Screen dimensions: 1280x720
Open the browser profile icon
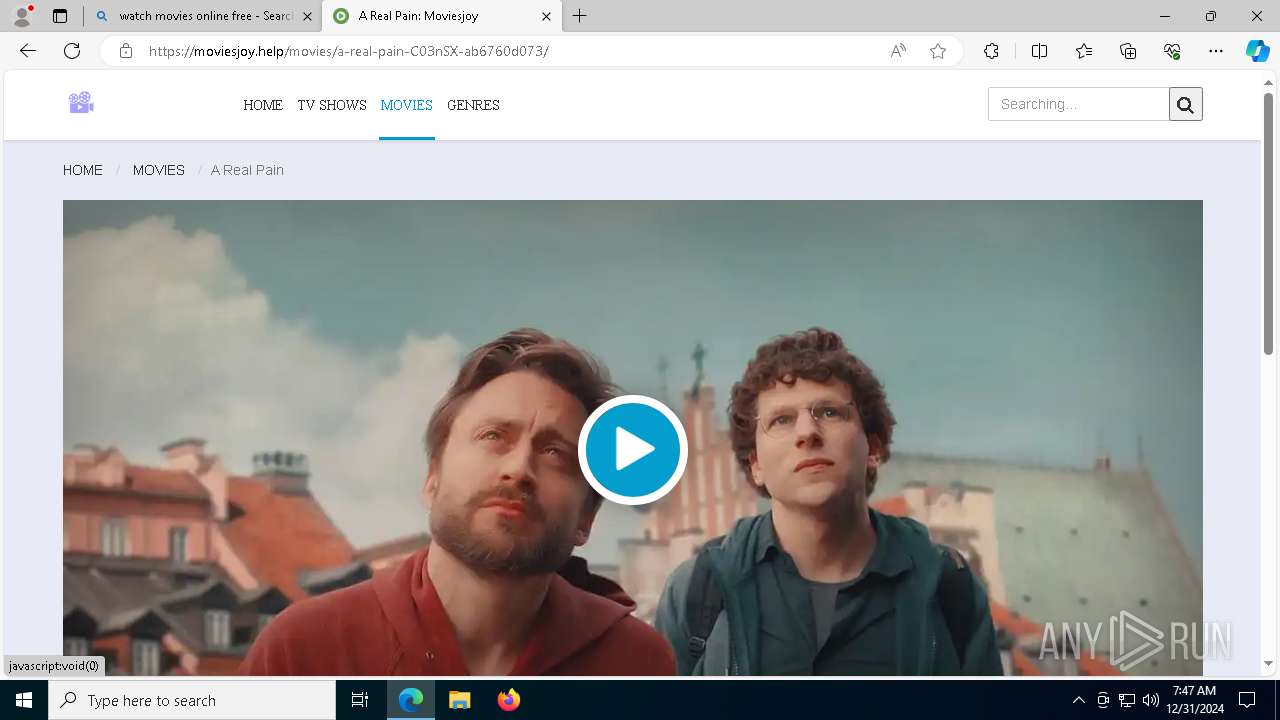click(x=21, y=16)
